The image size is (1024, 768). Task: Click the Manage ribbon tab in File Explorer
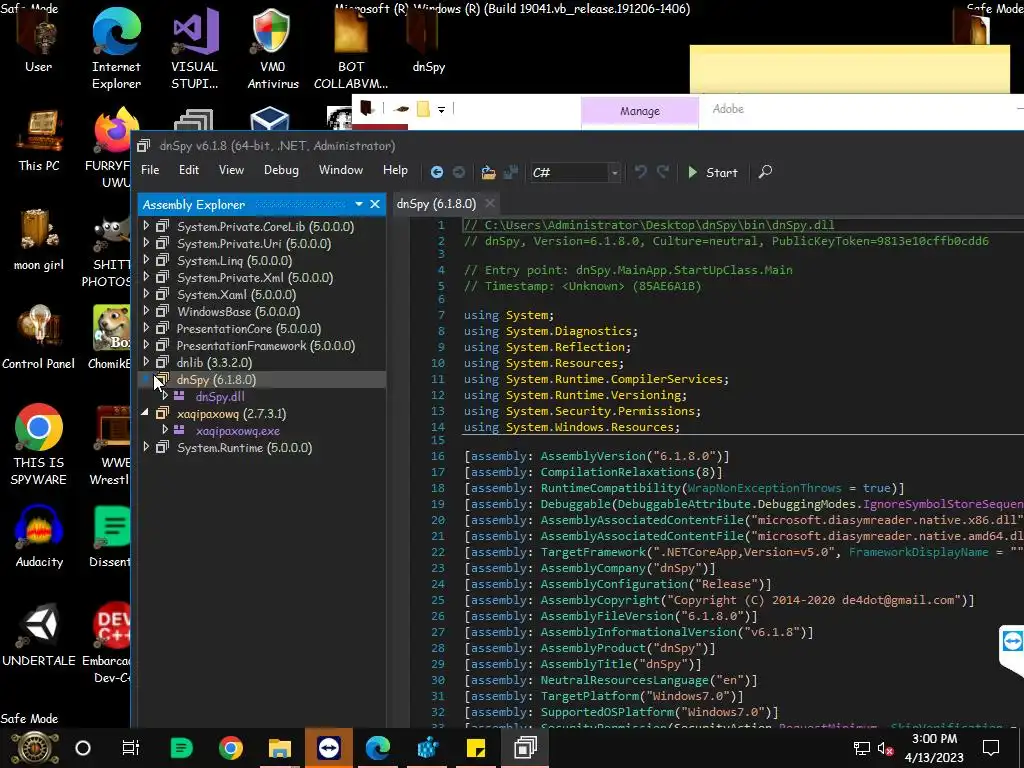pos(640,111)
